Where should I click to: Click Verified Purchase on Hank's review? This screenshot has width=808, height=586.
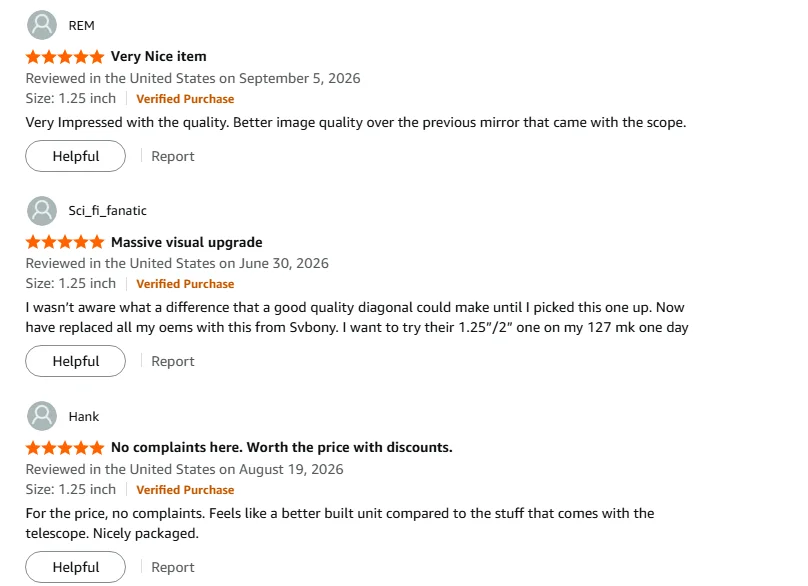click(x=185, y=490)
